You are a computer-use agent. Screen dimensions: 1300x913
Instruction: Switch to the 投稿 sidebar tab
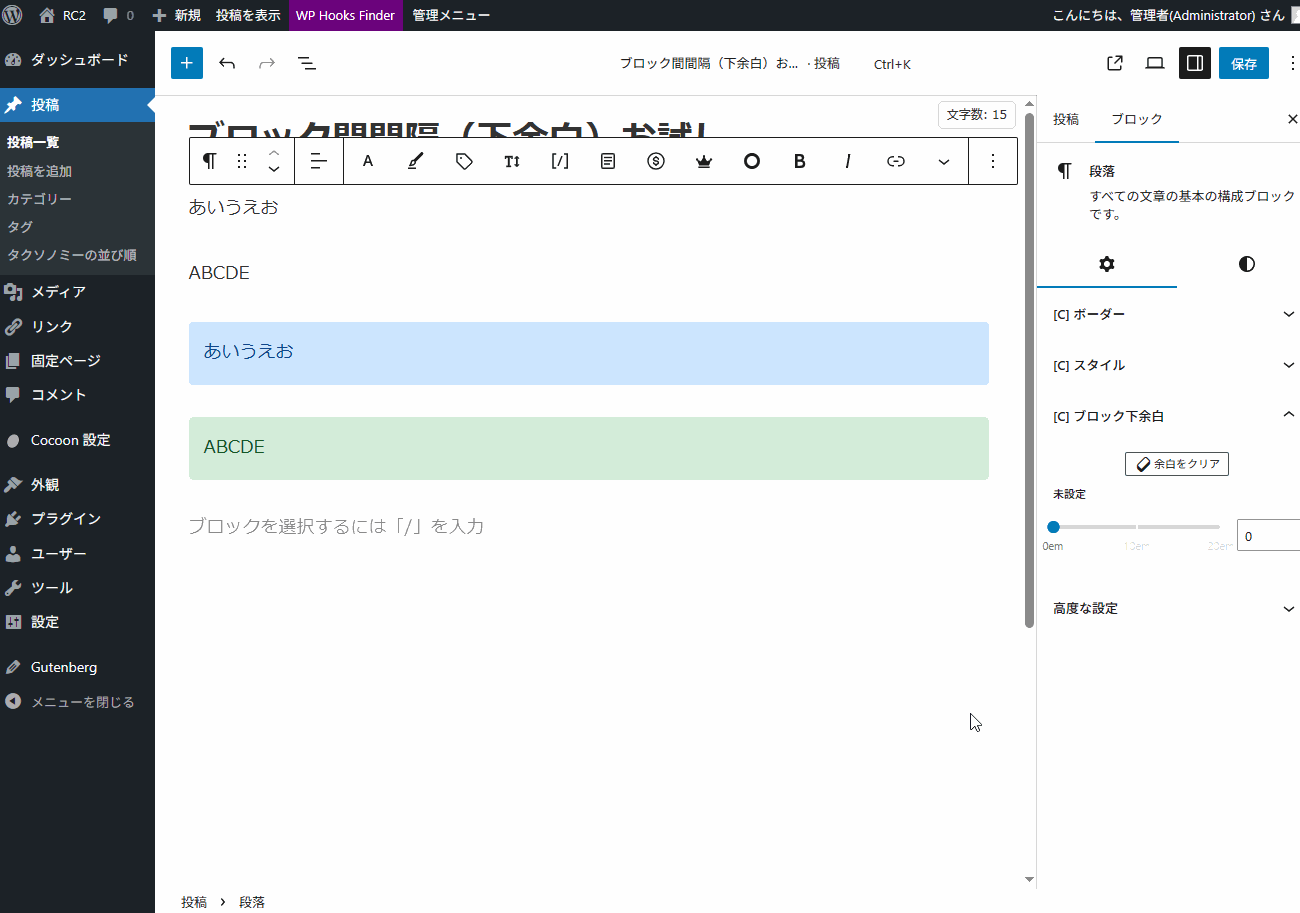coord(1066,119)
